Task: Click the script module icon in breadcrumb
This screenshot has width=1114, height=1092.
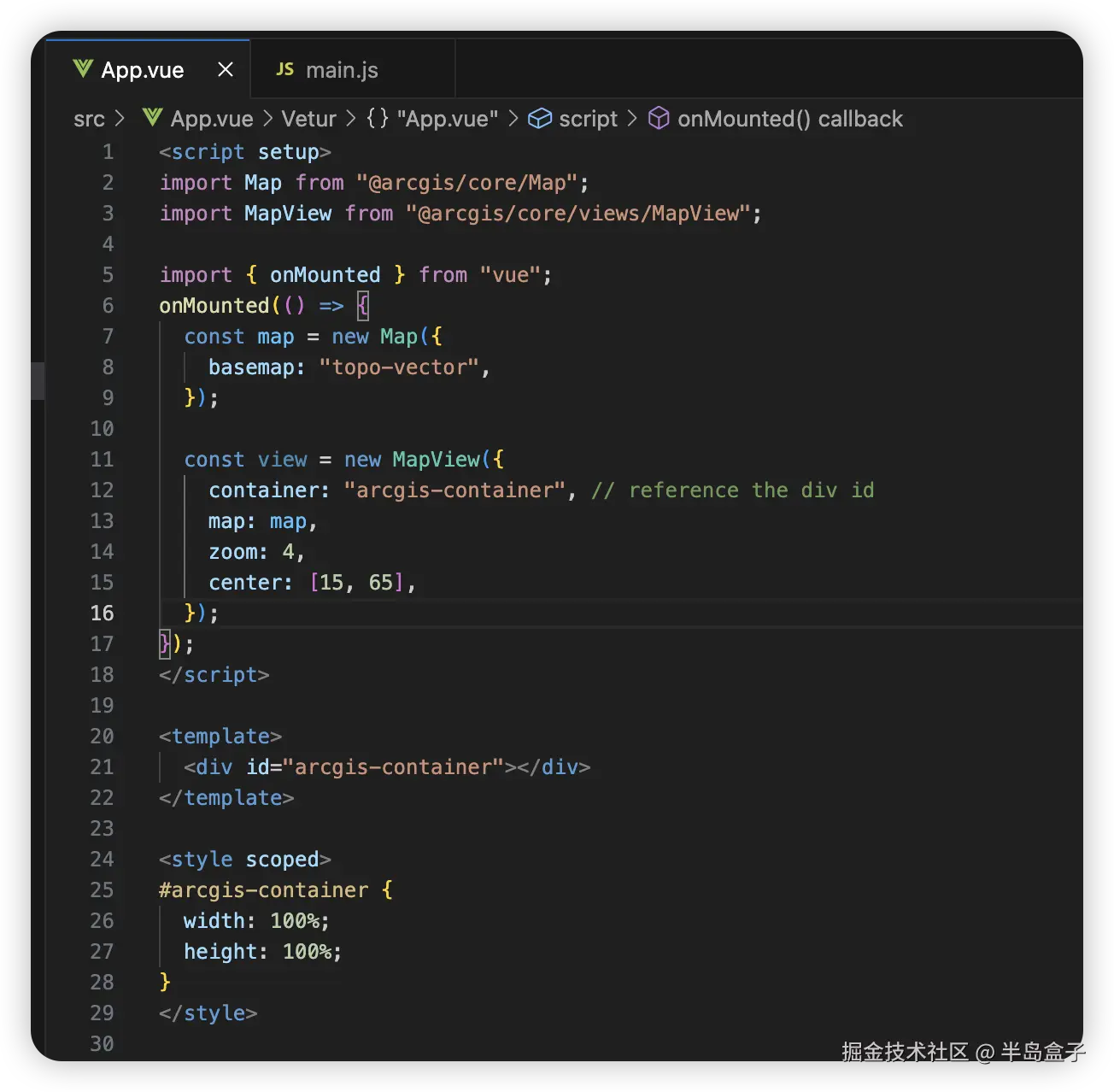Action: [x=540, y=118]
